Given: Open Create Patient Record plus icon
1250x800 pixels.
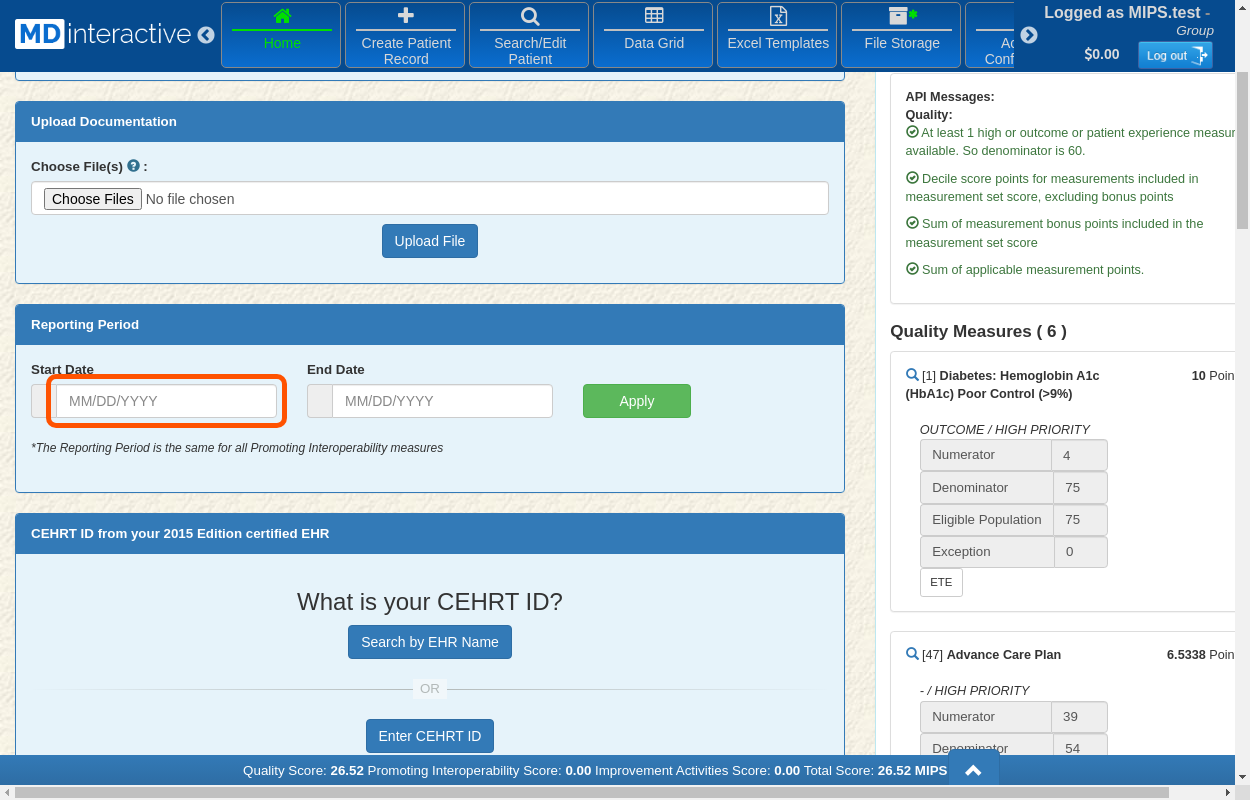Looking at the screenshot, I should pyautogui.click(x=405, y=16).
